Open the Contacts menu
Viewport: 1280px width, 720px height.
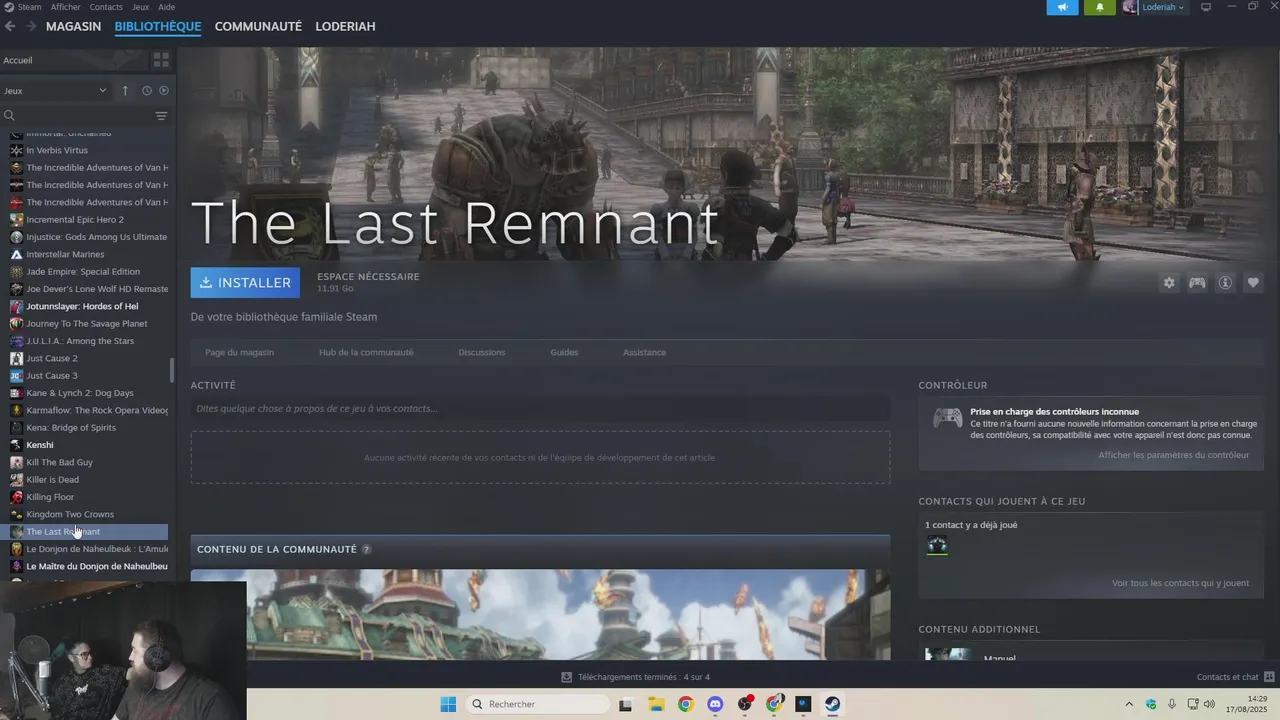pyautogui.click(x=106, y=7)
